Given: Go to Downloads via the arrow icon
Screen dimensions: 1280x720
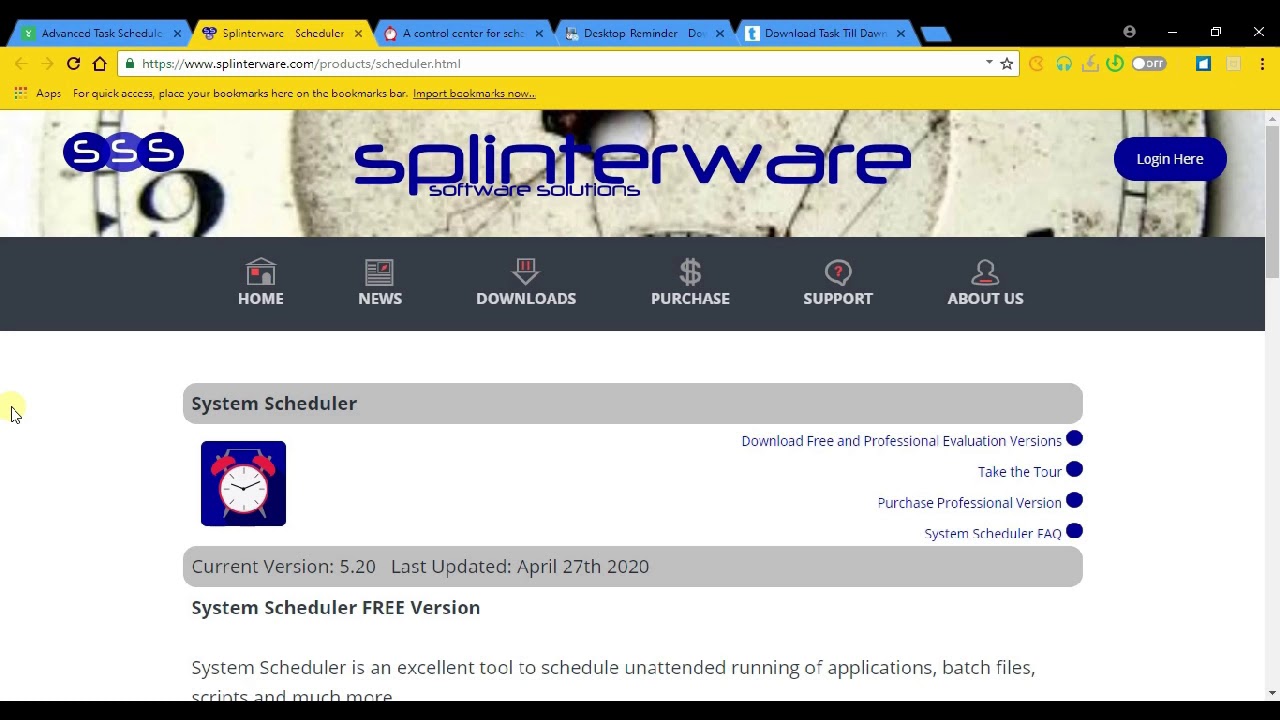Looking at the screenshot, I should pos(525,271).
